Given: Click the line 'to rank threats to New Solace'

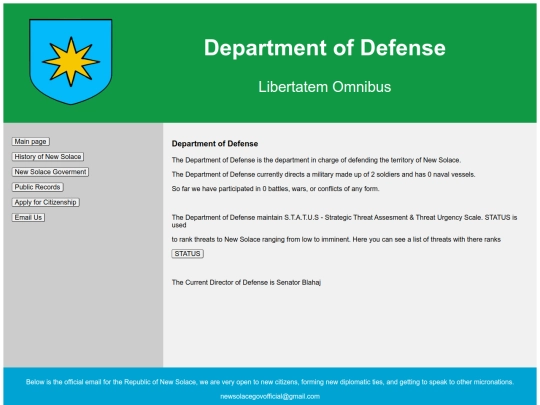Looking at the screenshot, I should click(336, 239).
